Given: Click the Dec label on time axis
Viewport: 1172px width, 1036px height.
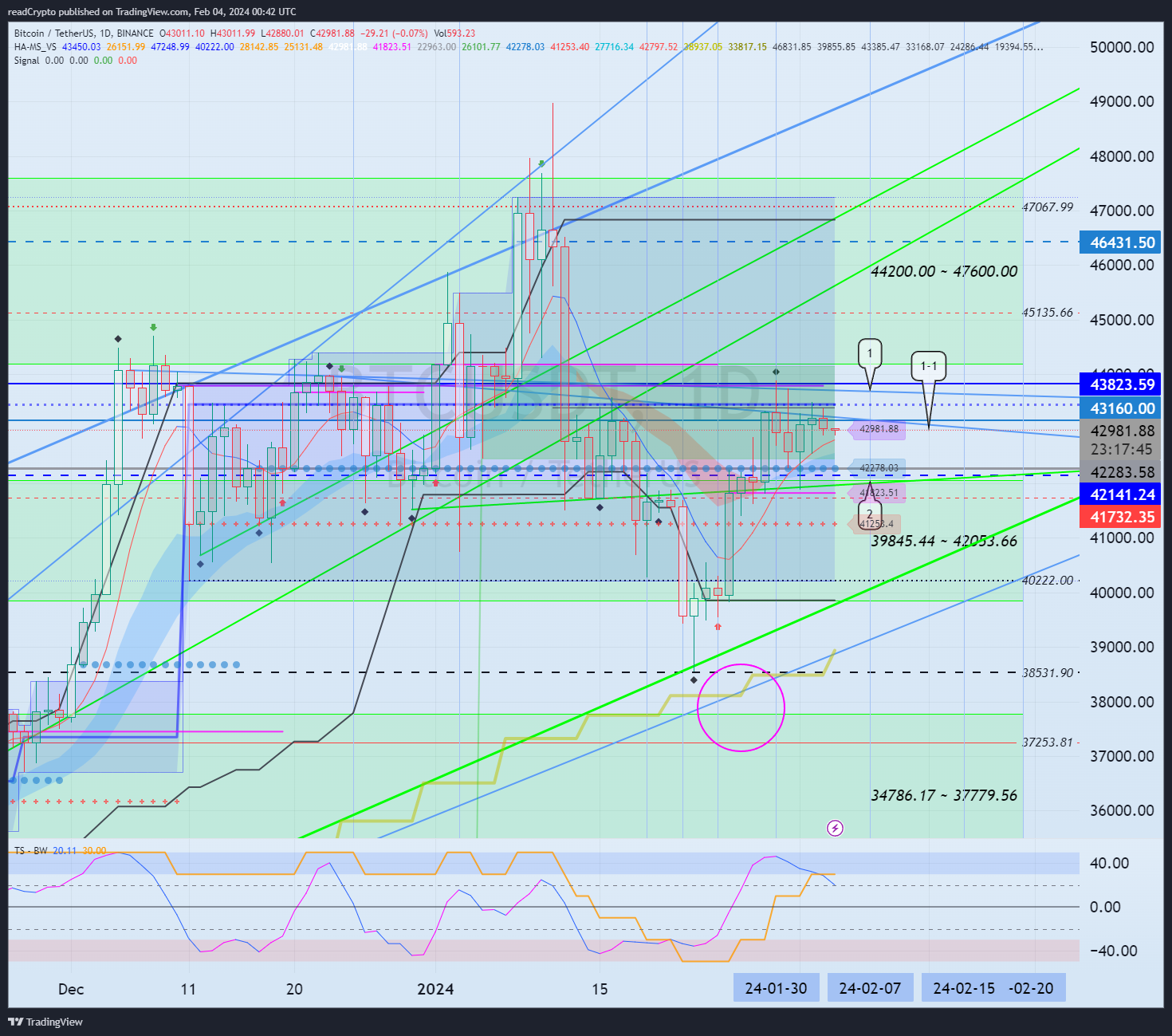Looking at the screenshot, I should coord(71,989).
